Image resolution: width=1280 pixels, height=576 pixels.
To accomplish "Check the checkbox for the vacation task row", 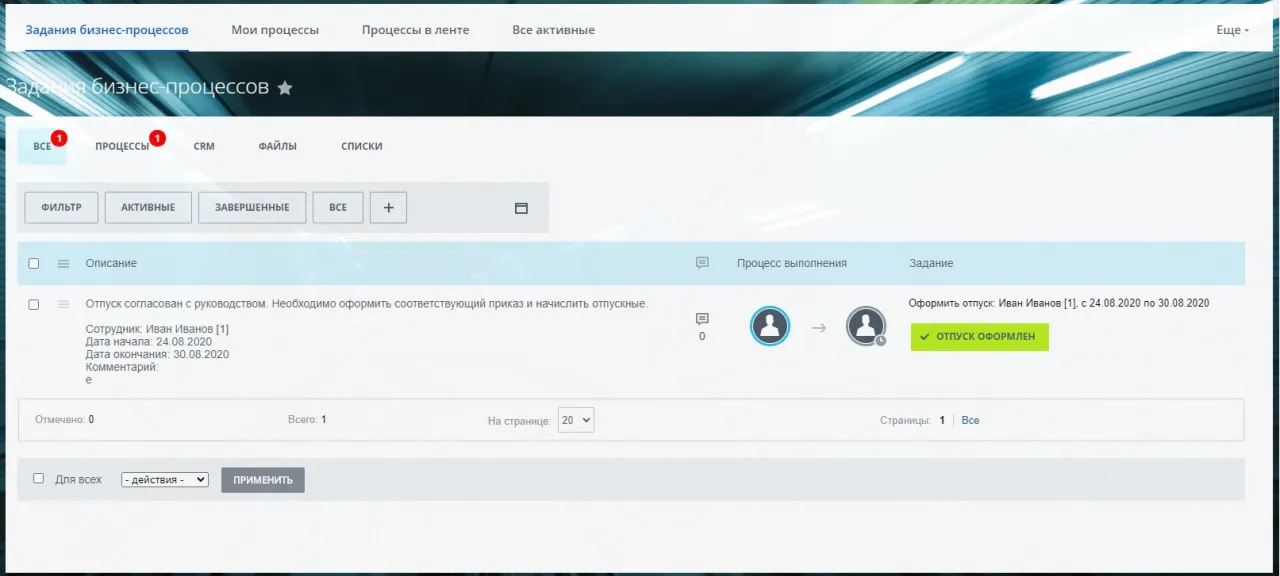I will coord(34,304).
